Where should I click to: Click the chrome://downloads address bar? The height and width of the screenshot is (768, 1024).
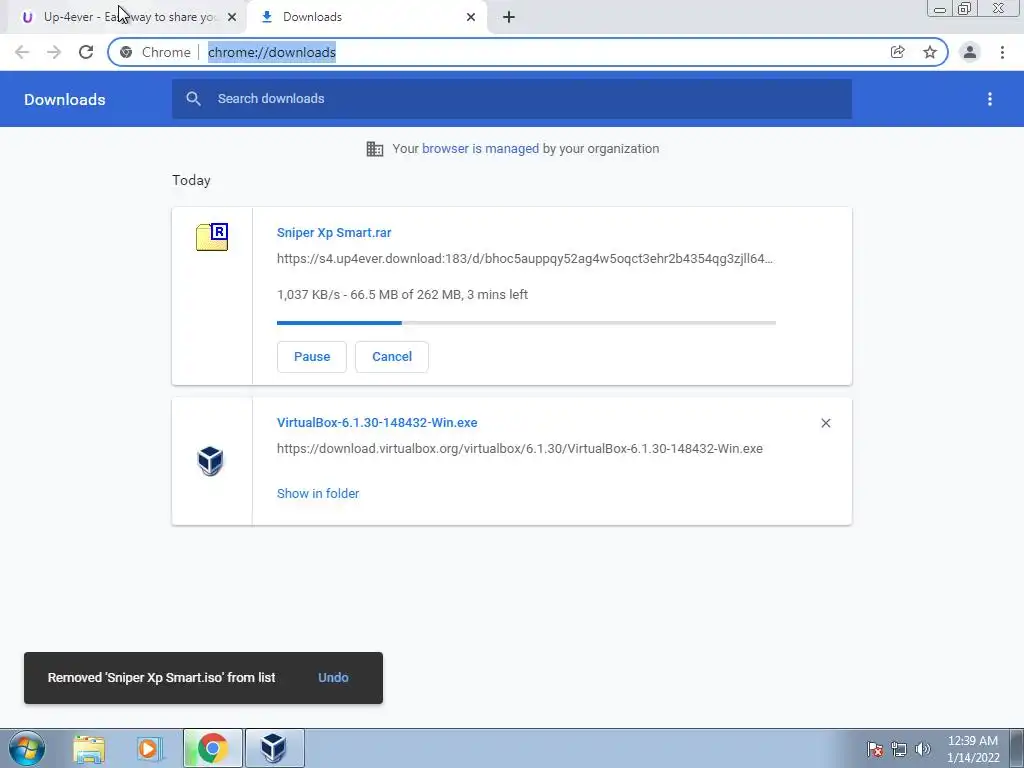pyautogui.click(x=528, y=52)
